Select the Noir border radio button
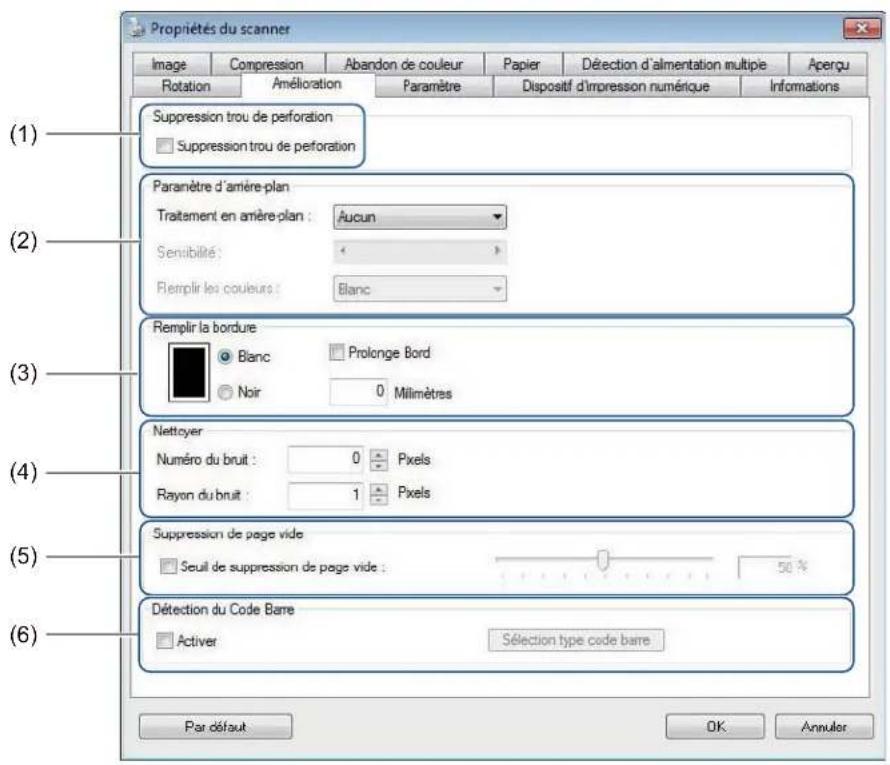The image size is (890, 765). pyautogui.click(x=225, y=392)
